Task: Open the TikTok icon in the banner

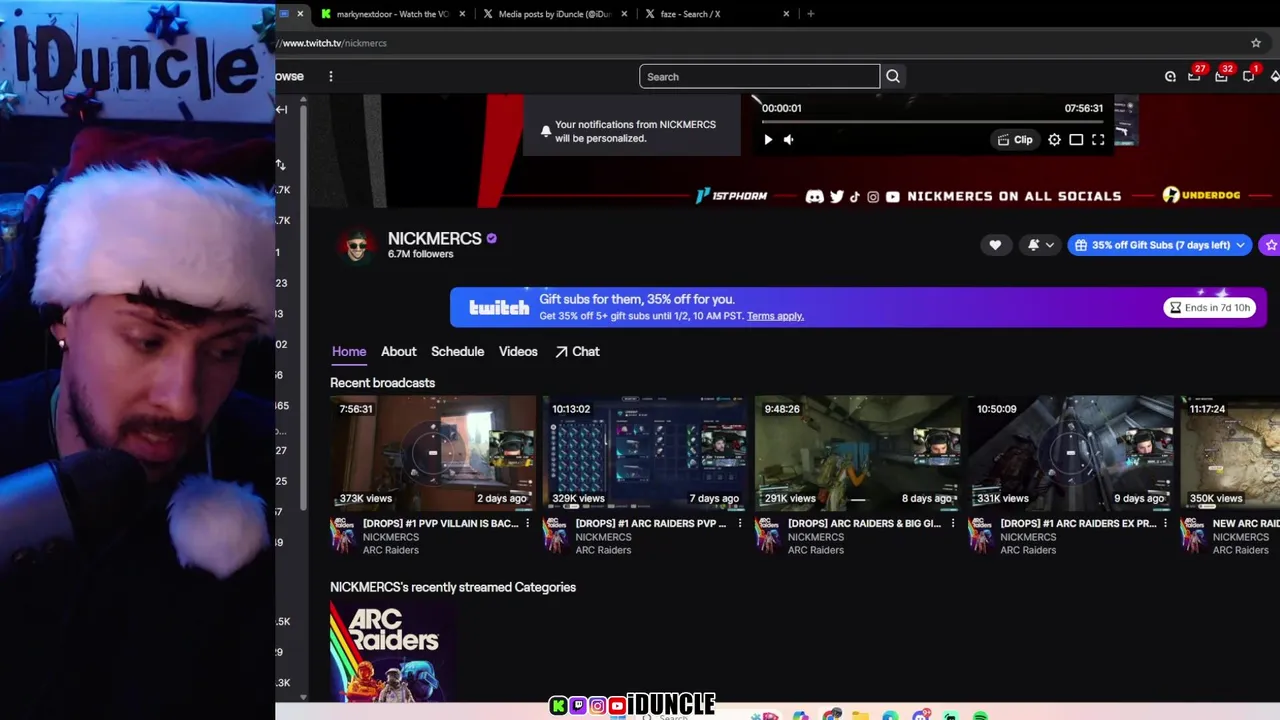Action: (x=855, y=196)
